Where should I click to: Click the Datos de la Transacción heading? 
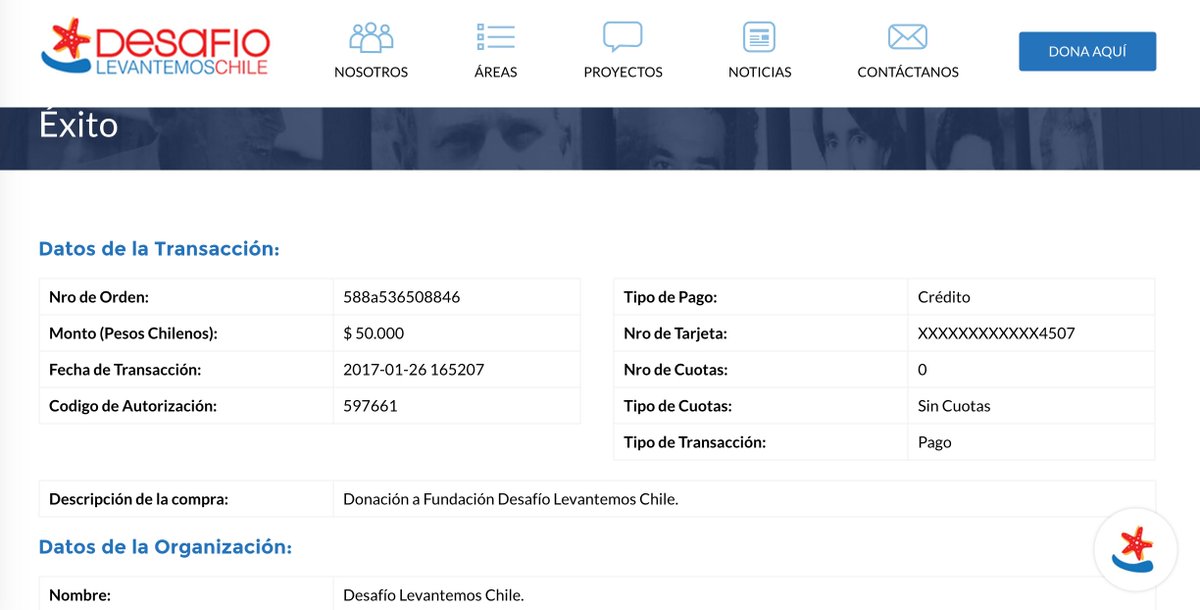coord(159,248)
